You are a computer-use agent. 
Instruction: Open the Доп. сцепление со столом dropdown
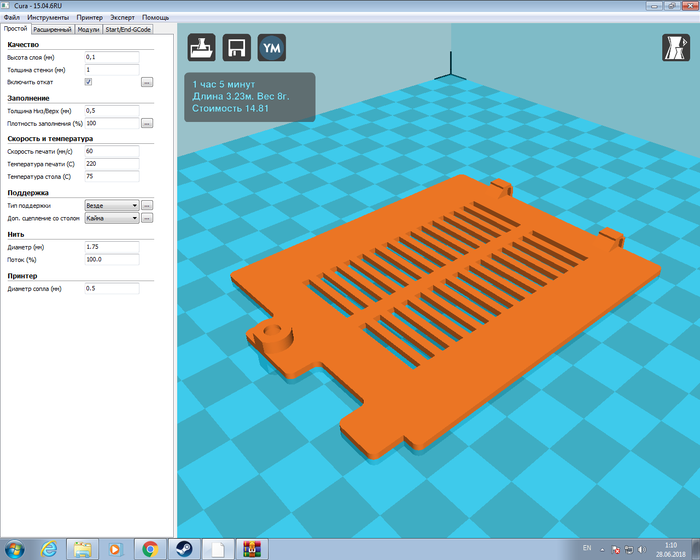111,217
